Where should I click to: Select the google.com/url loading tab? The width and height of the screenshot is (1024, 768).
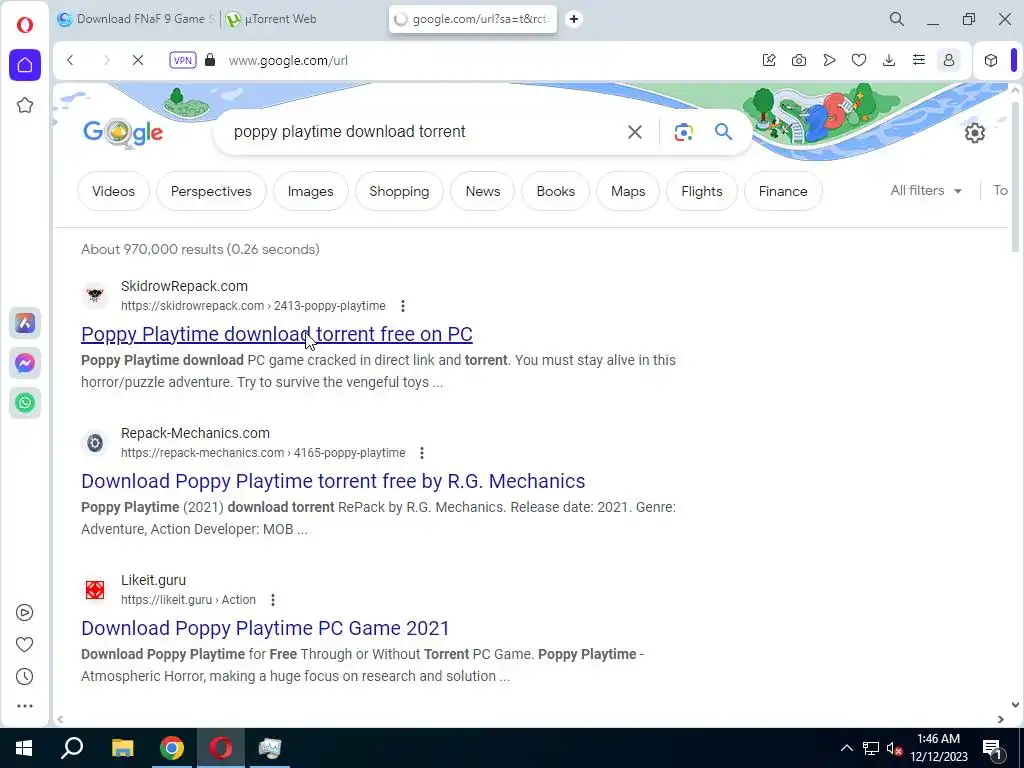473,19
